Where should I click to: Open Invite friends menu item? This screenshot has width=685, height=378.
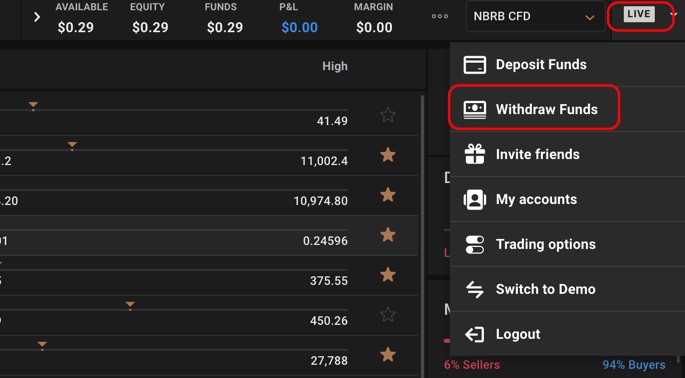pos(567,154)
